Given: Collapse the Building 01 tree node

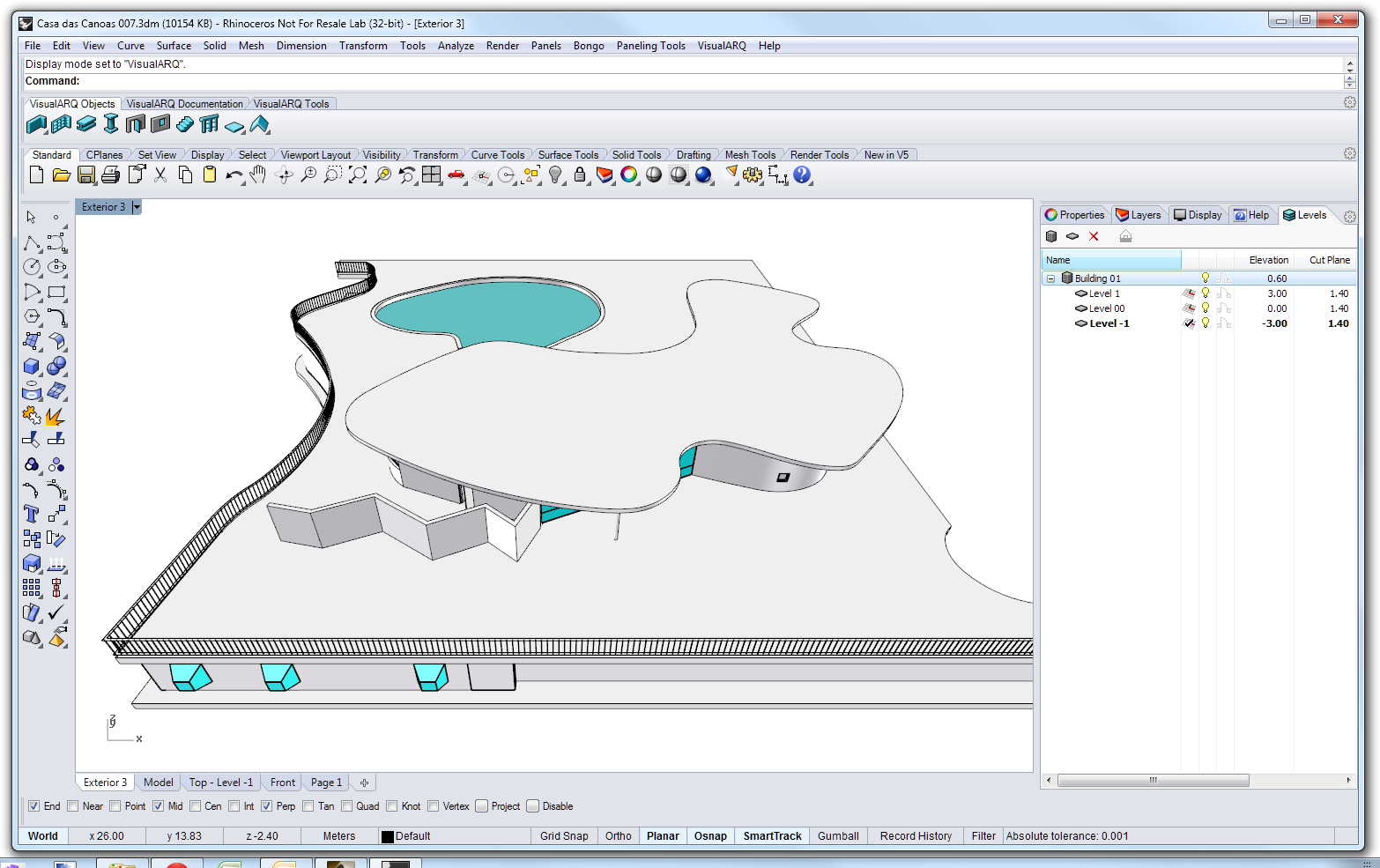Looking at the screenshot, I should tap(1050, 278).
